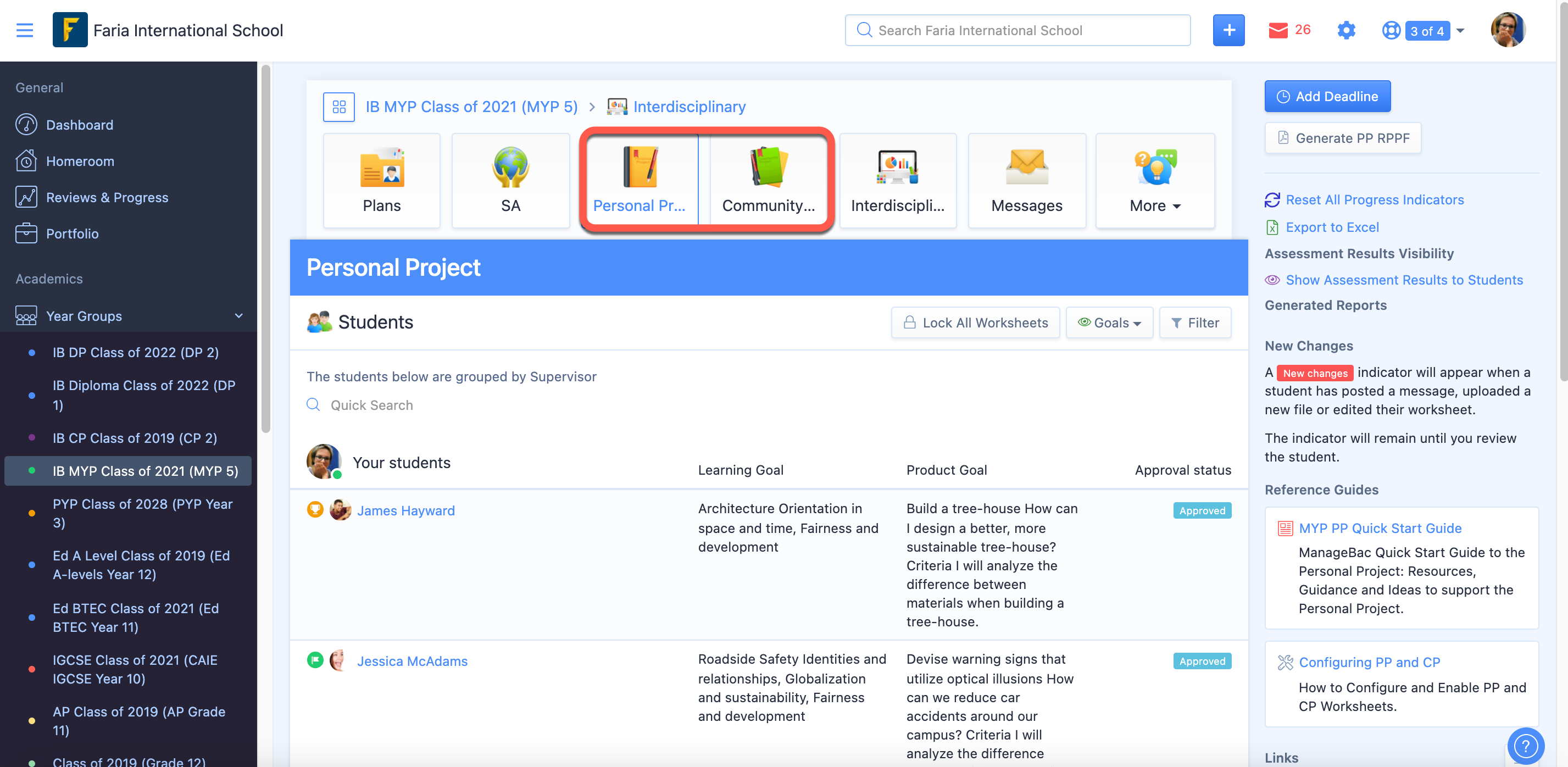Viewport: 1568px width, 767px height.
Task: Click the supervisor avatar by Your students
Action: (323, 462)
